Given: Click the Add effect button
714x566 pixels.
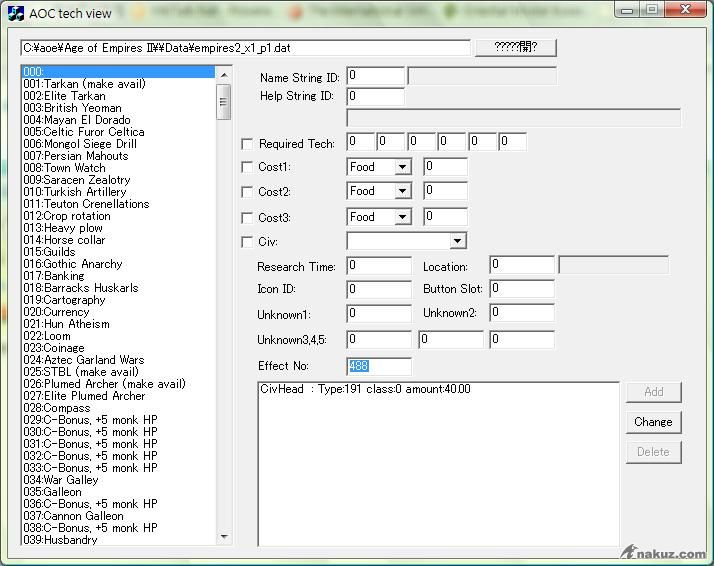Looking at the screenshot, I should (653, 392).
